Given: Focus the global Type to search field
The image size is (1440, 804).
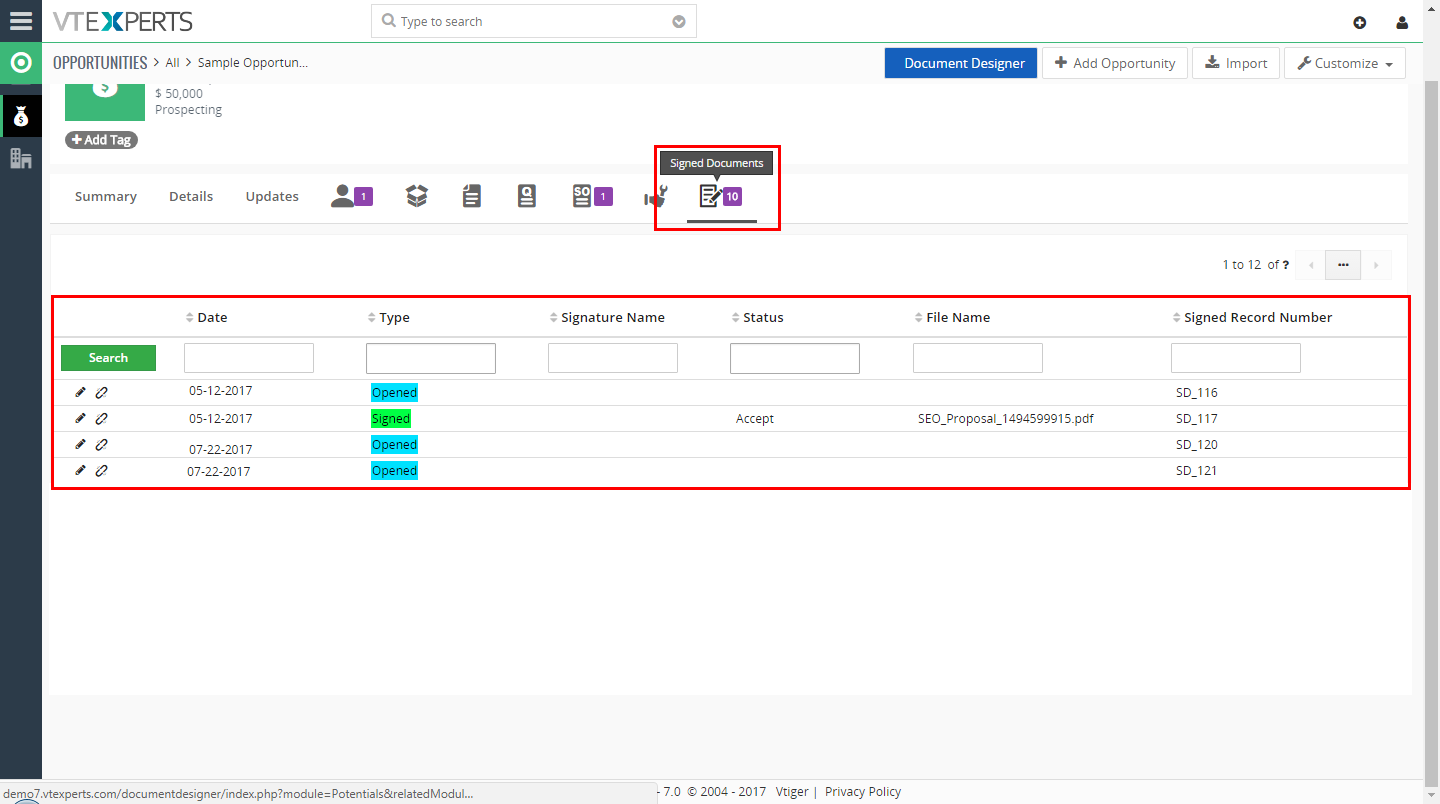Looking at the screenshot, I should 533,21.
